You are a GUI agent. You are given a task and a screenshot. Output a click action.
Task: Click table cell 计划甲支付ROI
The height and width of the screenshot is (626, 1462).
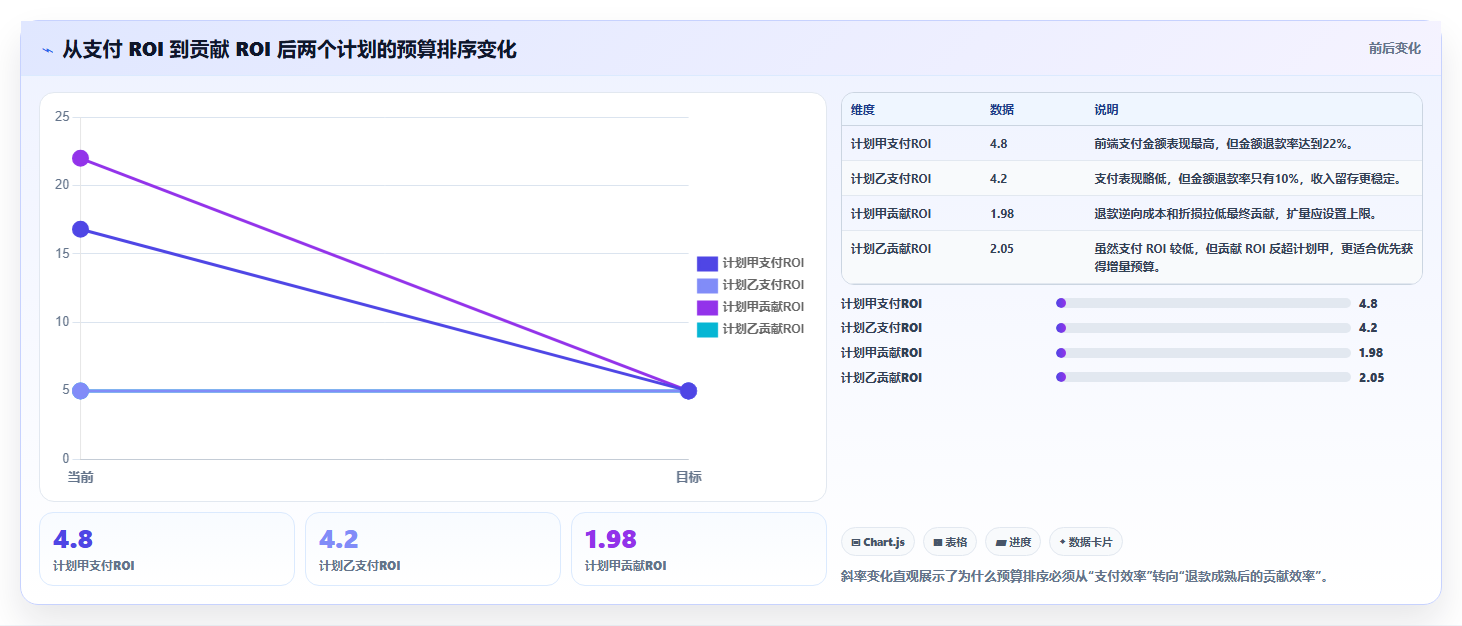(891, 144)
